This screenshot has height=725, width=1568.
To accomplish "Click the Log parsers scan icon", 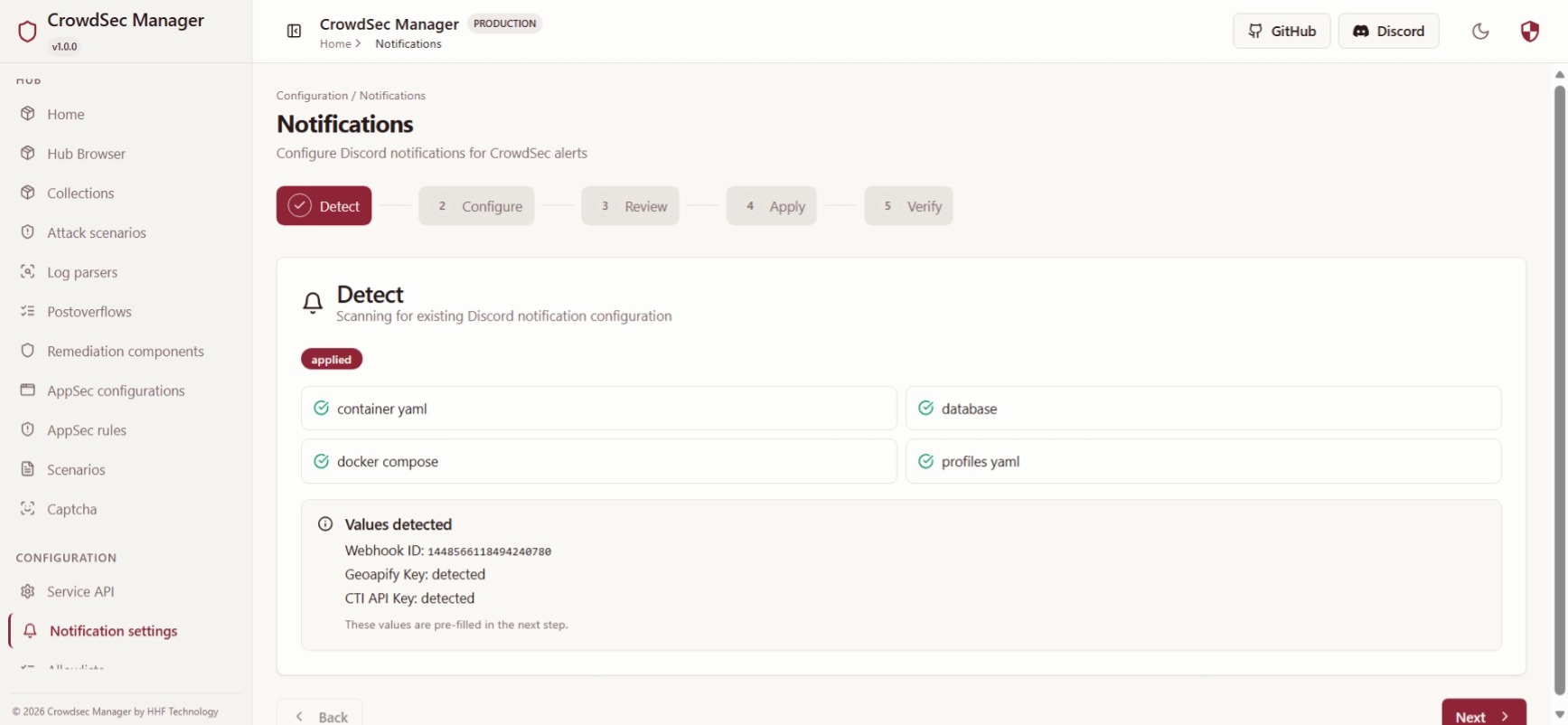I will [28, 272].
